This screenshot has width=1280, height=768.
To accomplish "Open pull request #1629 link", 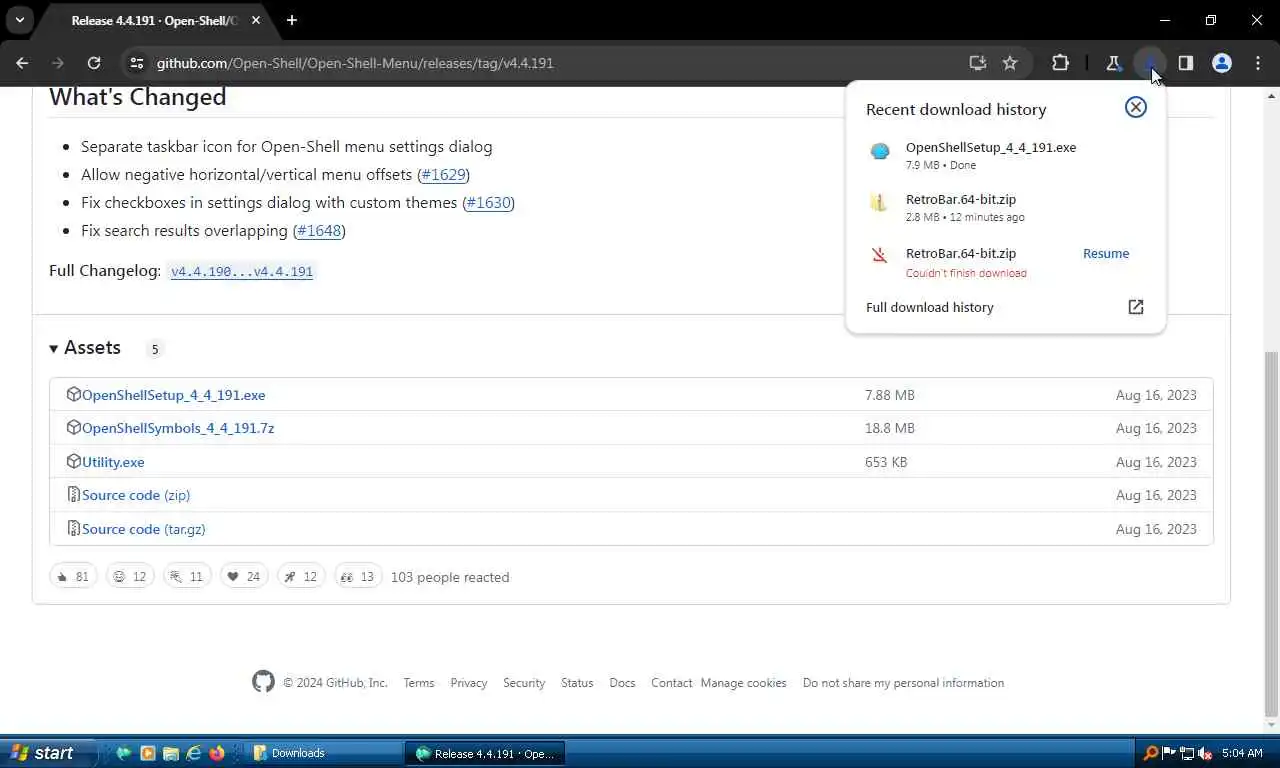I will pyautogui.click(x=443, y=174).
